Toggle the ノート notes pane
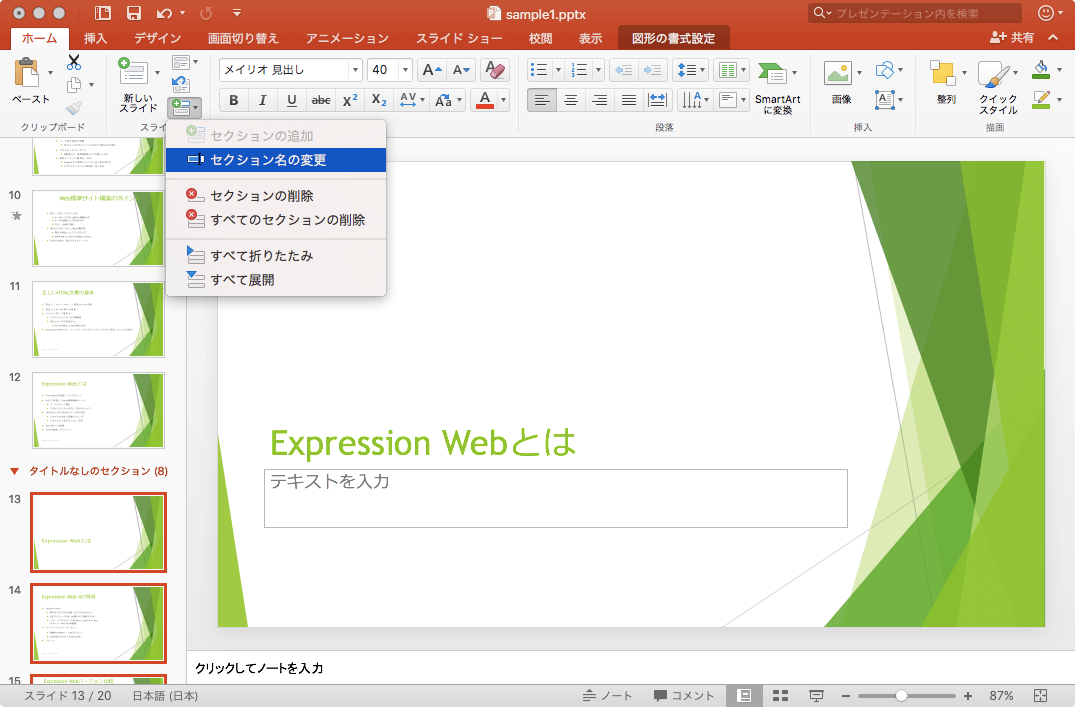 pyautogui.click(x=607, y=695)
